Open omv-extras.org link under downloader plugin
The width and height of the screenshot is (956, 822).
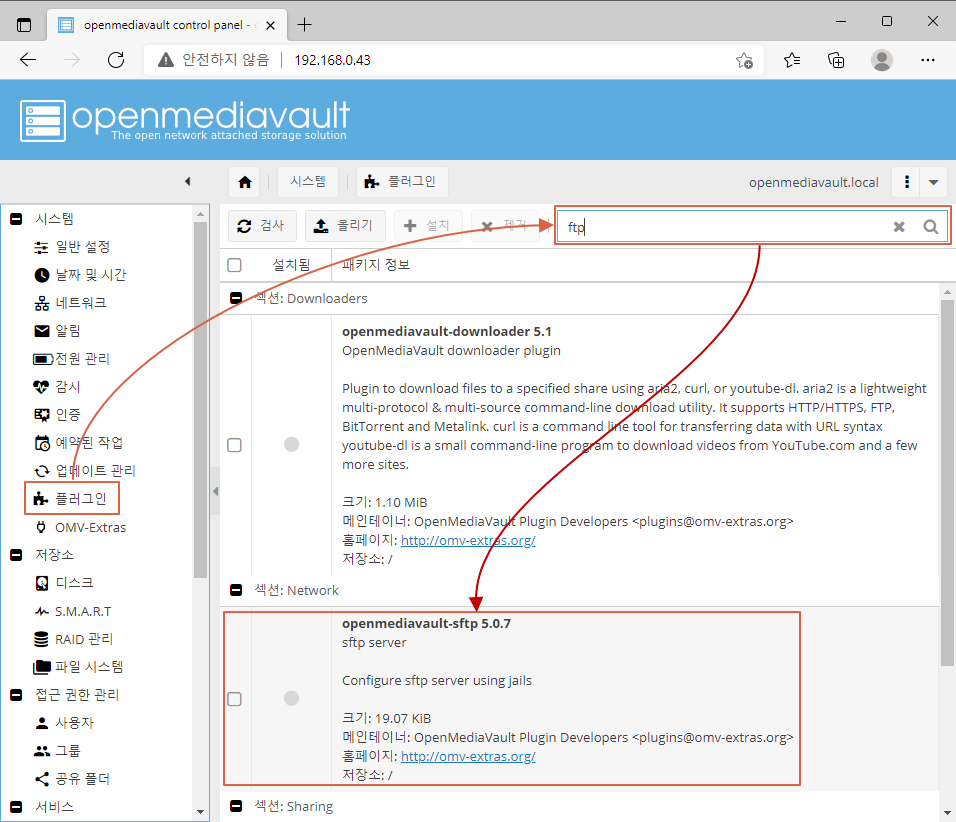(x=468, y=540)
